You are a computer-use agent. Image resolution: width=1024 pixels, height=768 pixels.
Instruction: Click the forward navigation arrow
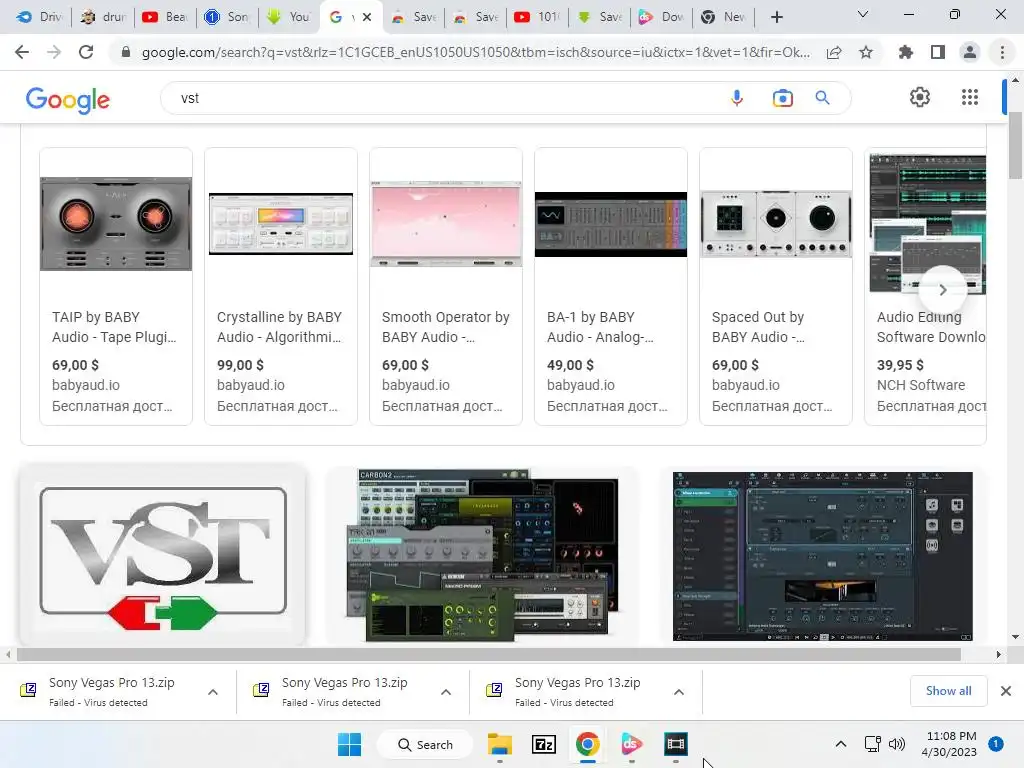coord(54,52)
